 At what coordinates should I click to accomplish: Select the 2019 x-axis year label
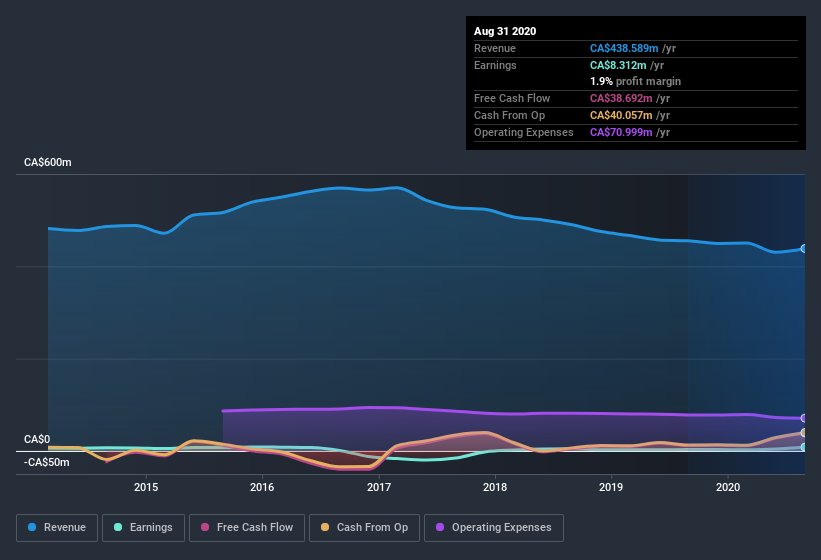pyautogui.click(x=611, y=487)
